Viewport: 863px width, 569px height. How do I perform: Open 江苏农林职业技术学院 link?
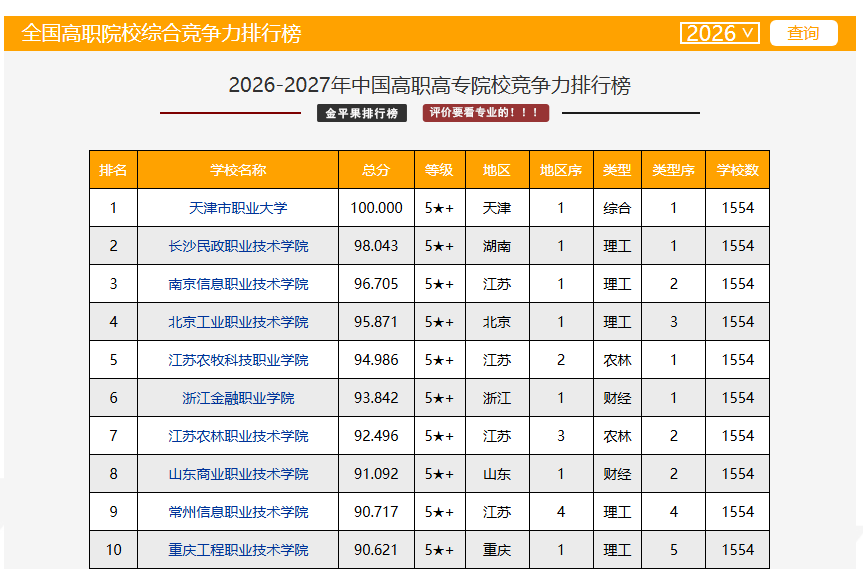pos(238,436)
